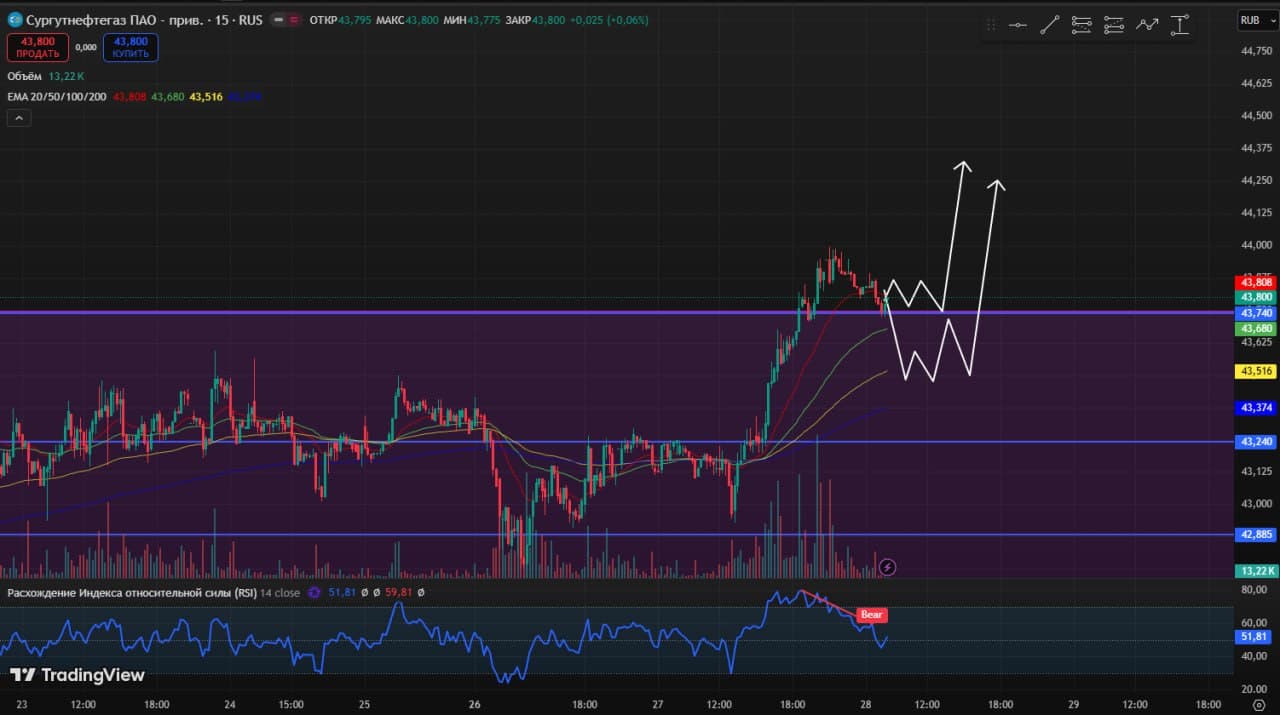Click the ПРОДАТЬ sell button
Screen dimensions: 1280x715
coord(38,47)
